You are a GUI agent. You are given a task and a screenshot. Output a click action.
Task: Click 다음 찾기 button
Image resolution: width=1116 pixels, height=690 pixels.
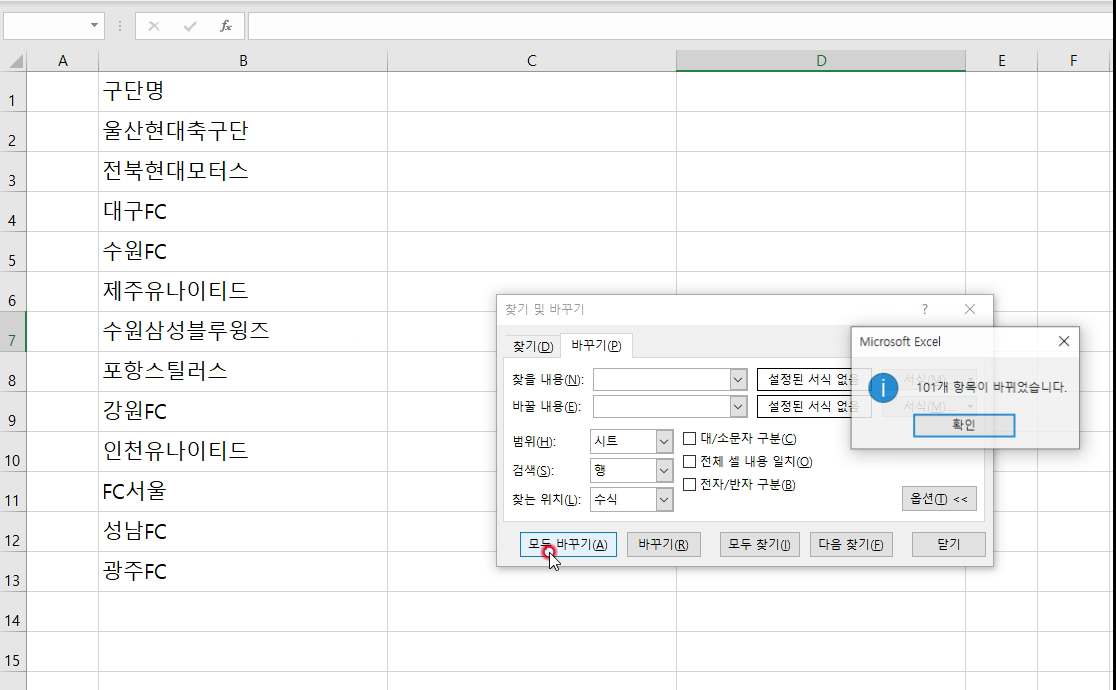(851, 545)
